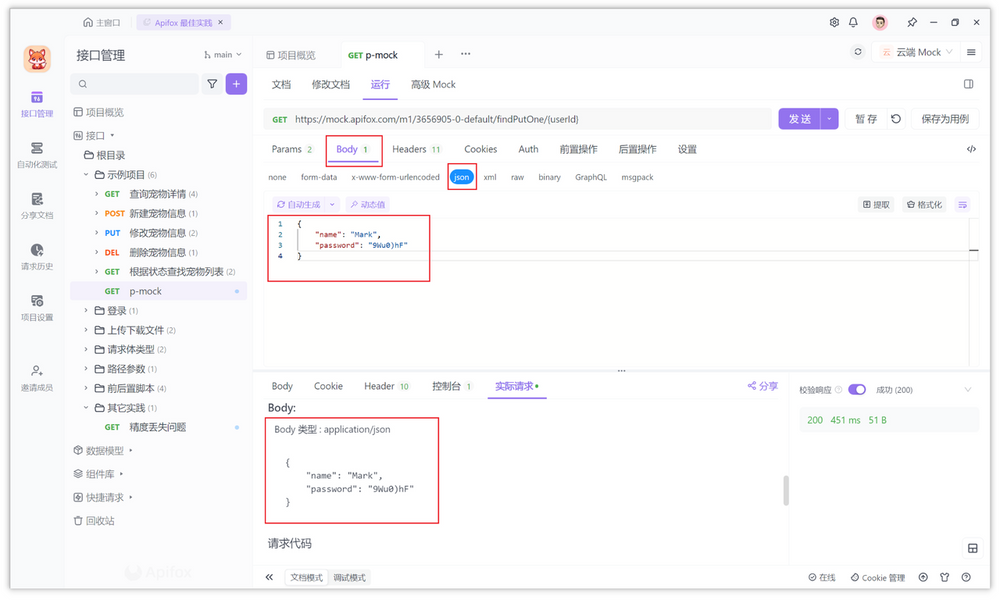Viewport: 1000px width, 600px height.
Task: Click the purple plus add button
Action: (x=236, y=85)
